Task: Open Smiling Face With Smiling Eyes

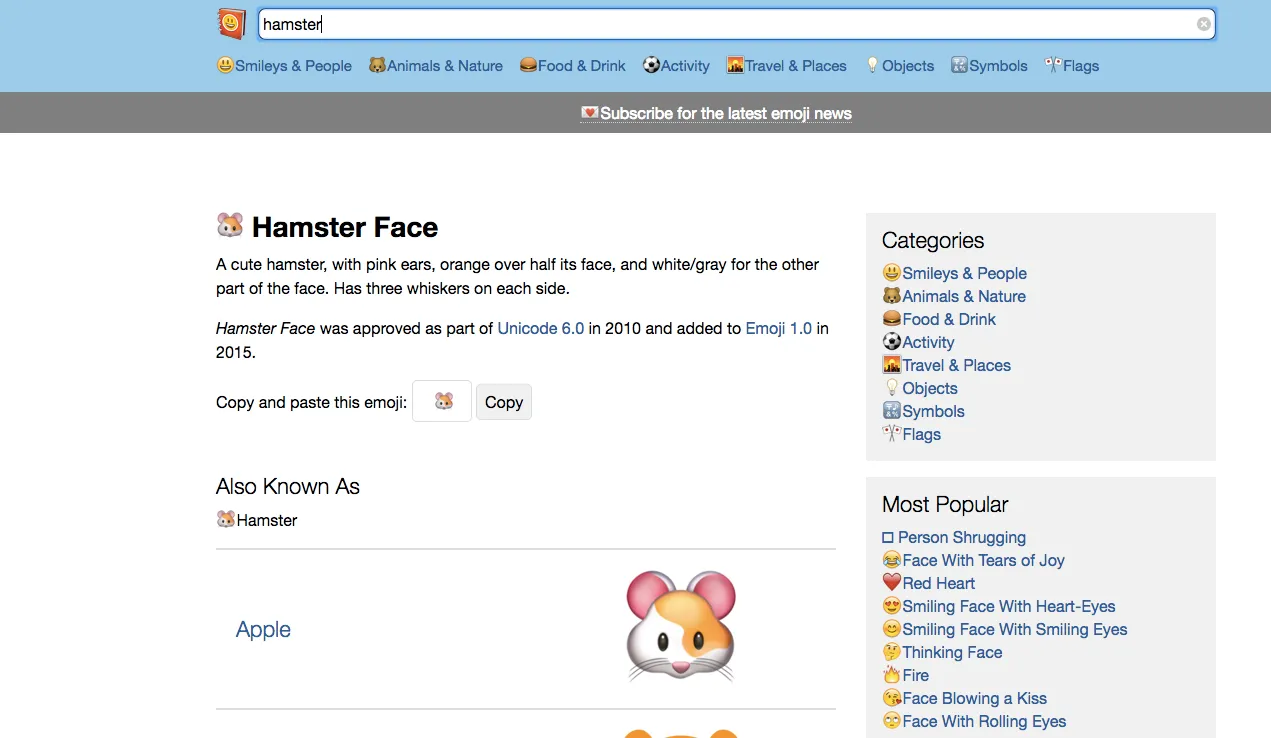Action: click(1005, 629)
